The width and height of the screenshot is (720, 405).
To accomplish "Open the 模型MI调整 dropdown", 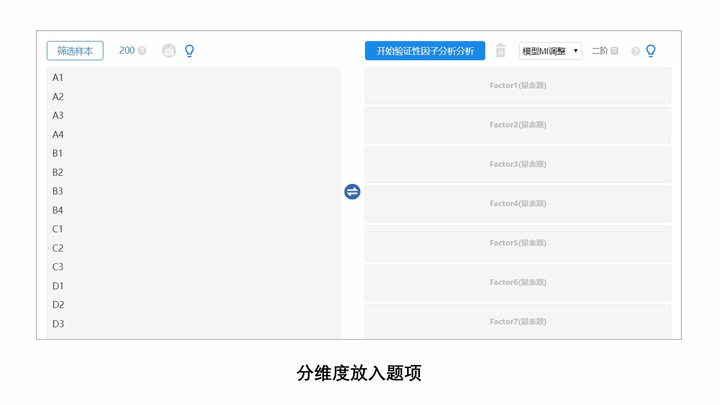I will point(550,51).
